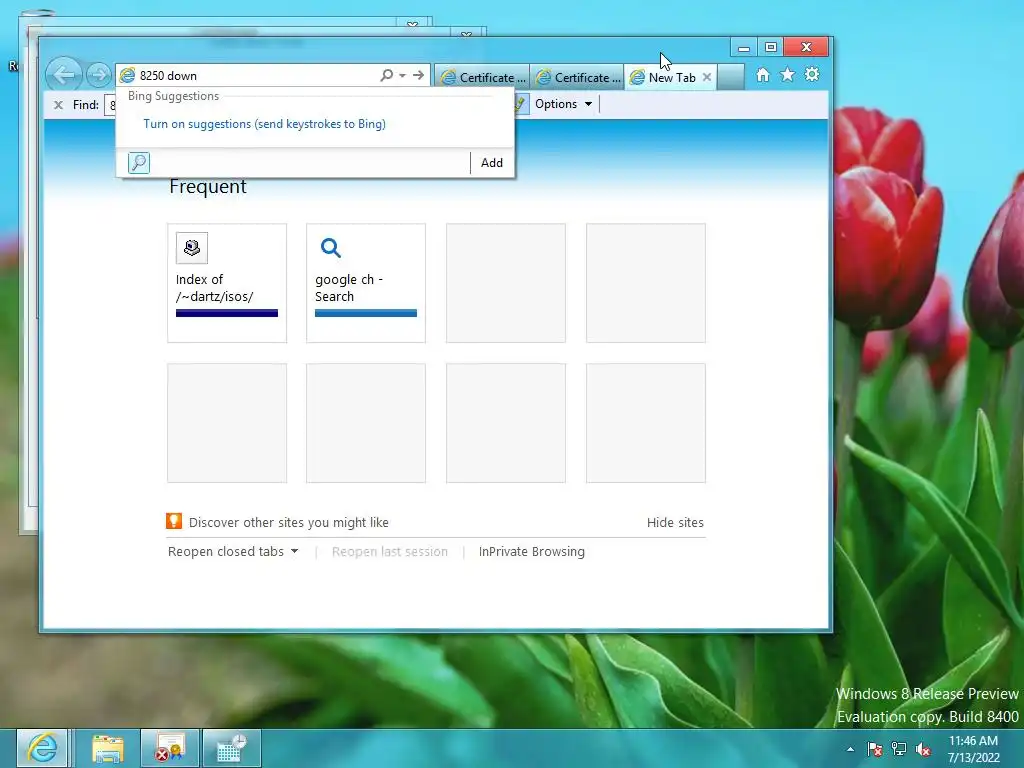
Task: Open the address bar autocomplete dropdown arrow
Action: tap(403, 75)
